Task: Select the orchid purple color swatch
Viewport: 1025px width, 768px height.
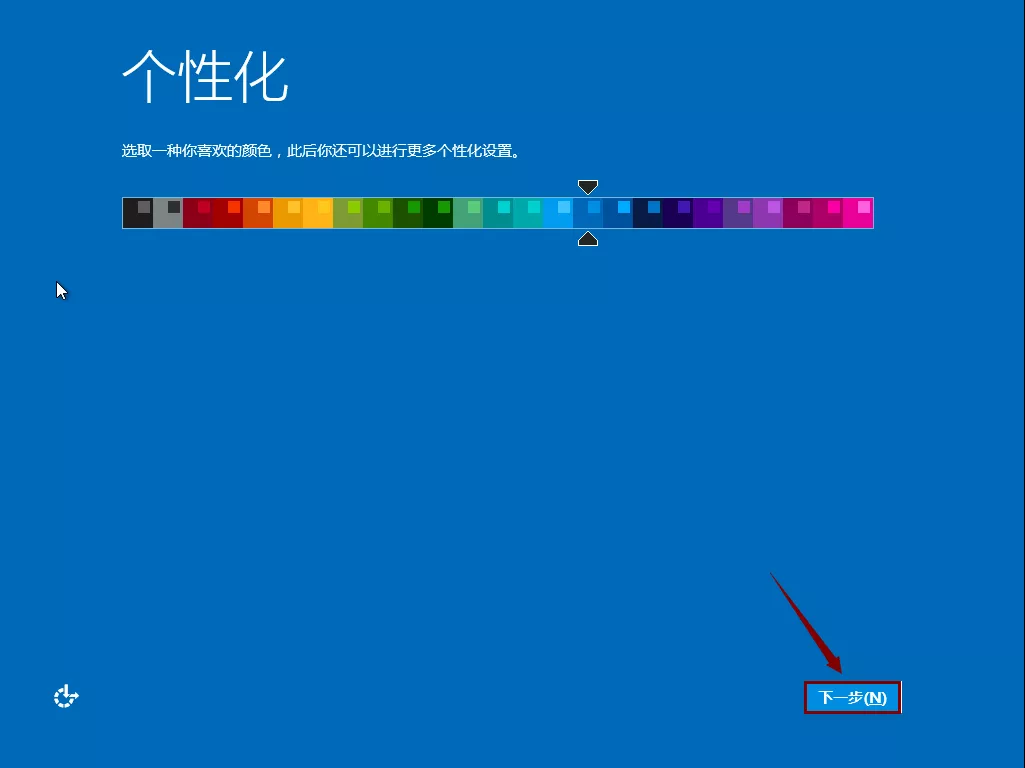Action: pyautogui.click(x=768, y=213)
